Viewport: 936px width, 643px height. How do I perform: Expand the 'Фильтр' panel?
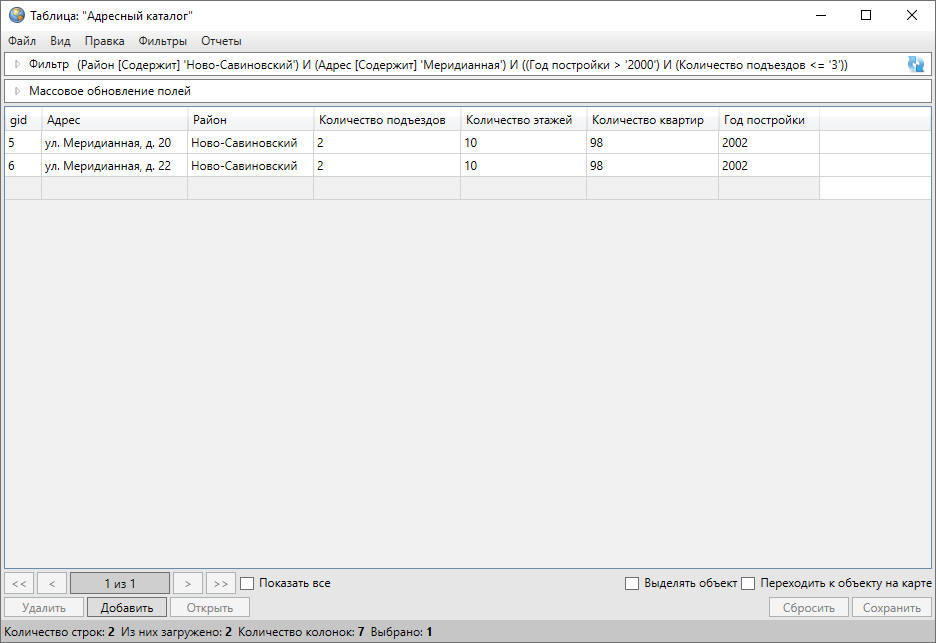17,65
